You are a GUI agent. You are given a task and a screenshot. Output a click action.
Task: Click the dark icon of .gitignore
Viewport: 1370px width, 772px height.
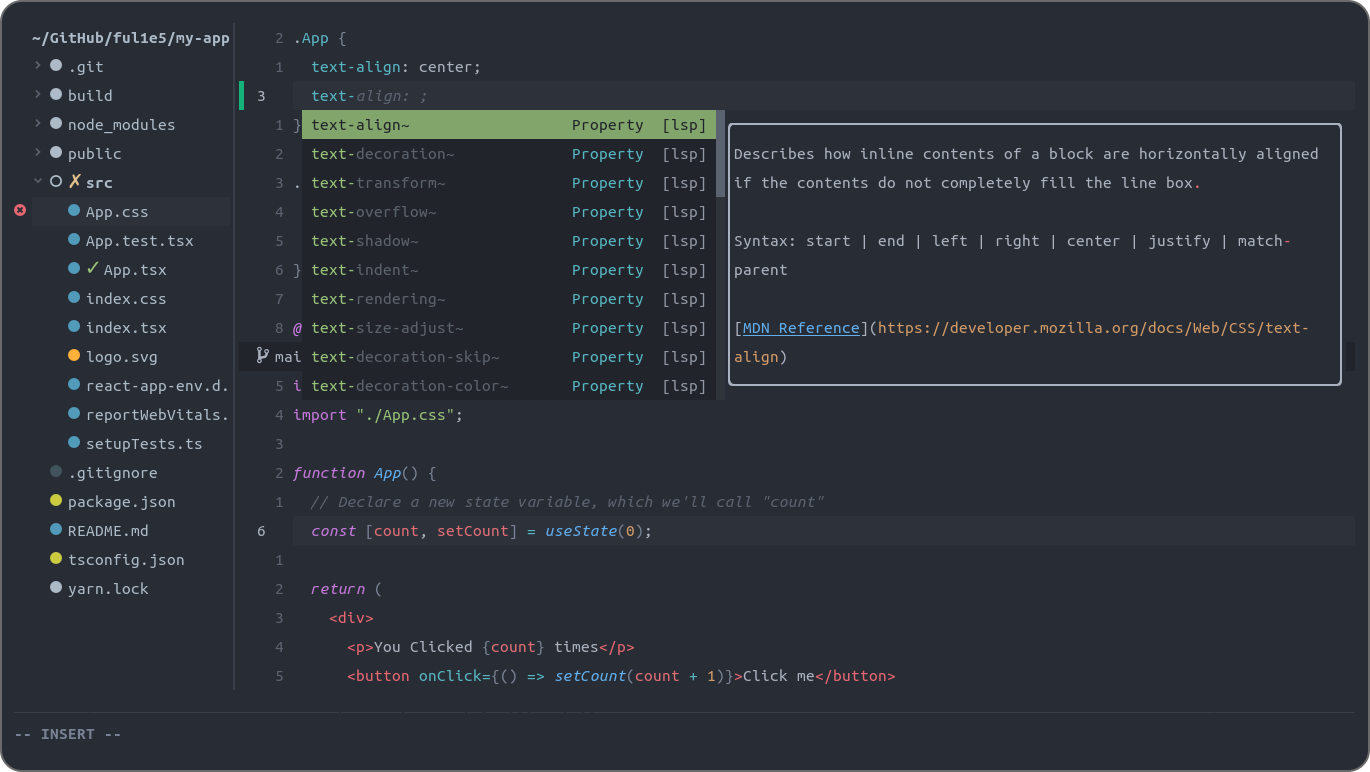click(56, 472)
